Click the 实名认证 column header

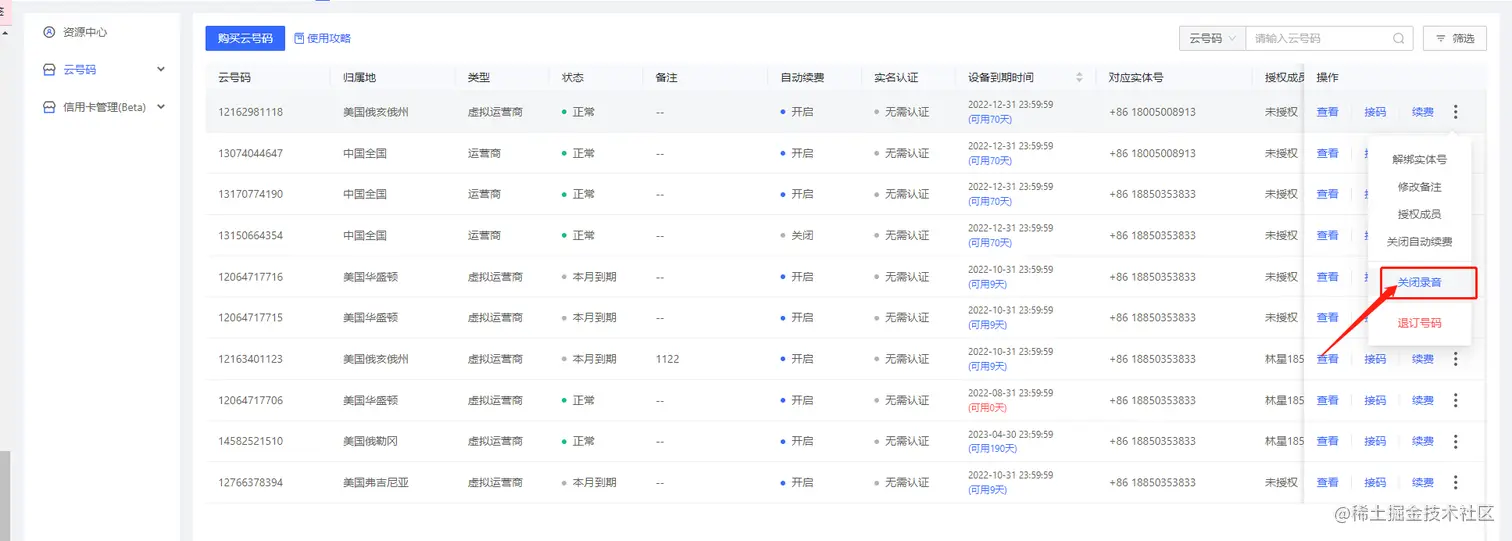point(895,77)
